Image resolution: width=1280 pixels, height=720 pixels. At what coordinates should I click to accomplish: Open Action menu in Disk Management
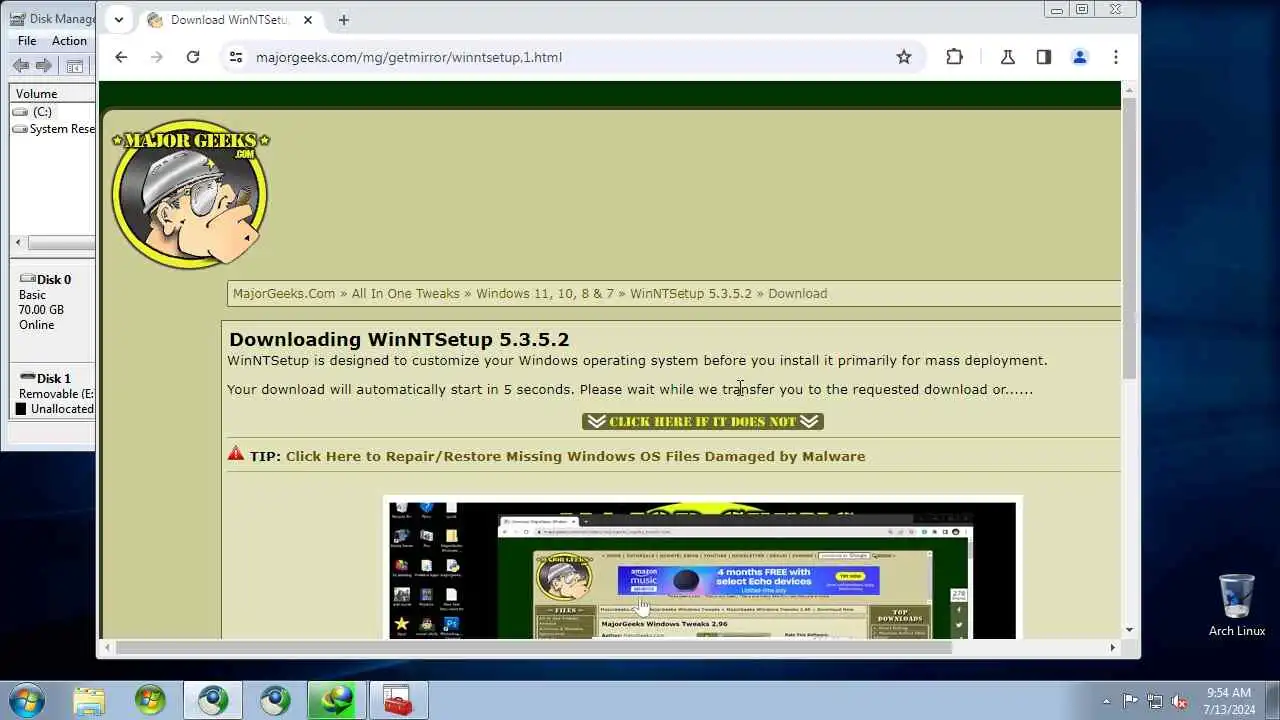[69, 41]
